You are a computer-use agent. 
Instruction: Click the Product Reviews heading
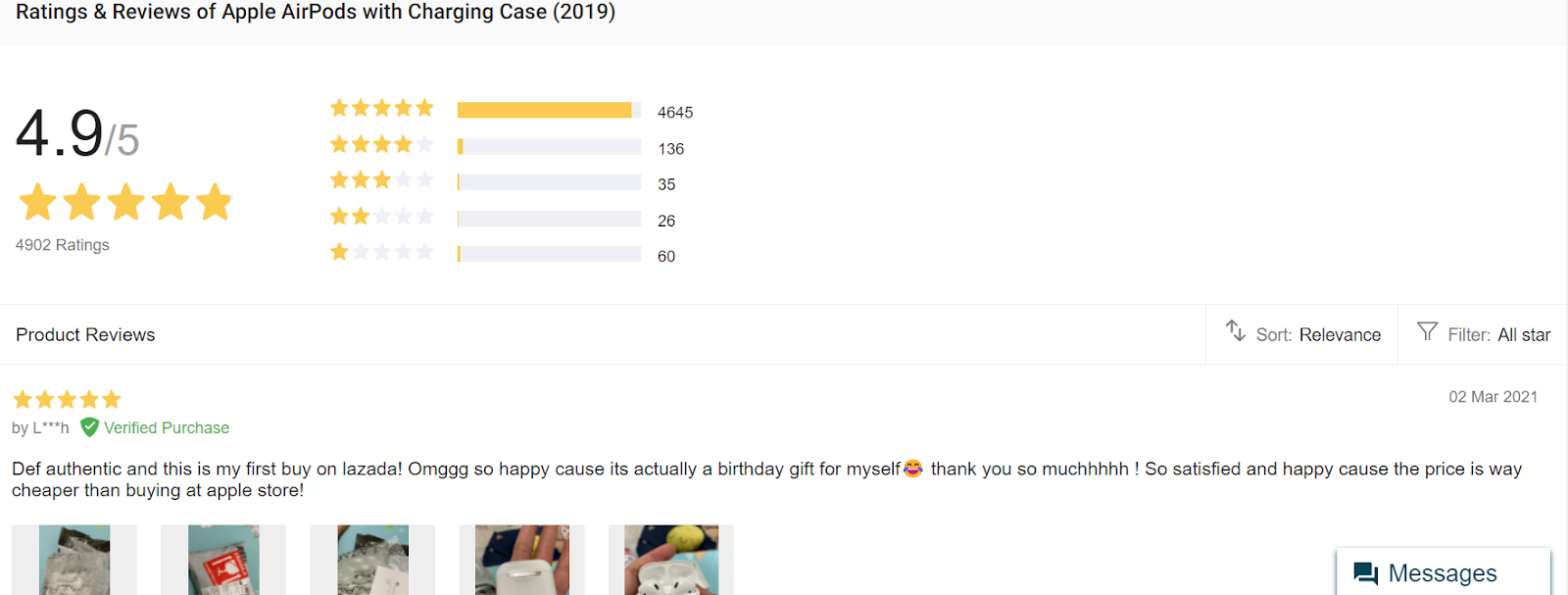[x=85, y=335]
